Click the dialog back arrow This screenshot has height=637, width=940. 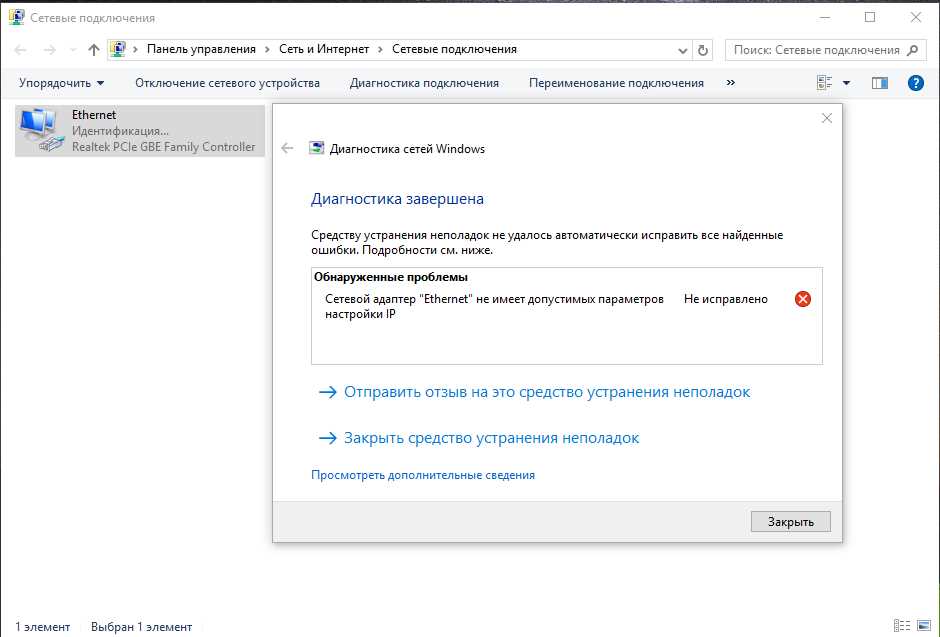287,148
